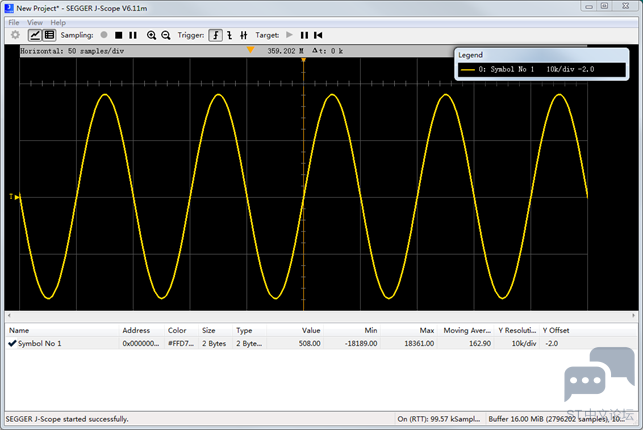Switch to the data table view icon
Image resolution: width=643 pixels, height=430 pixels.
(x=49, y=35)
